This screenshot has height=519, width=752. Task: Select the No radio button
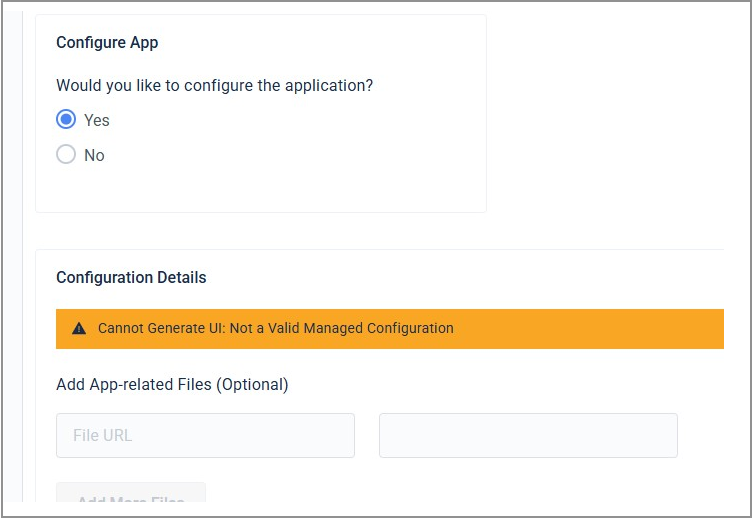click(66, 155)
